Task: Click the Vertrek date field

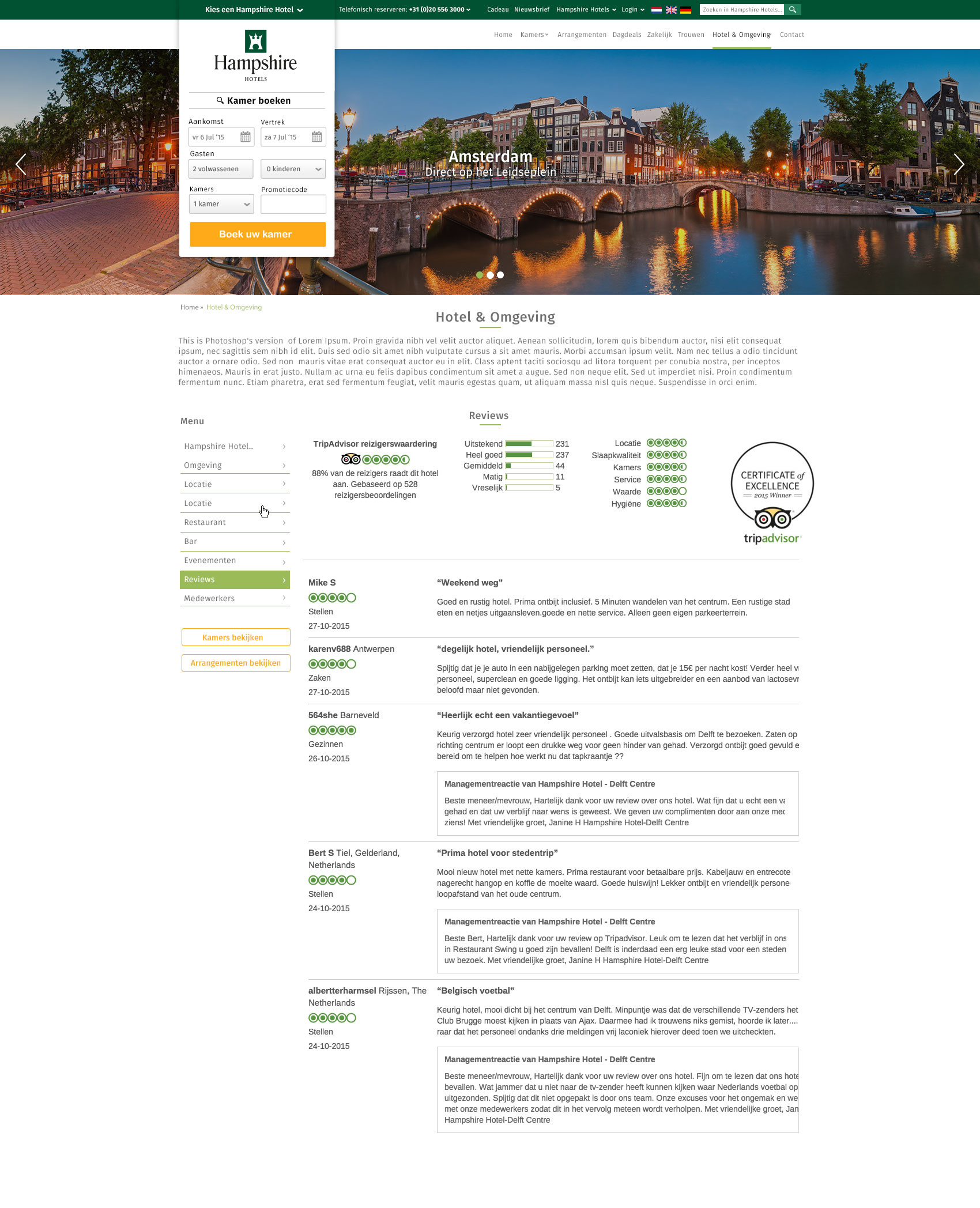Action: click(293, 137)
